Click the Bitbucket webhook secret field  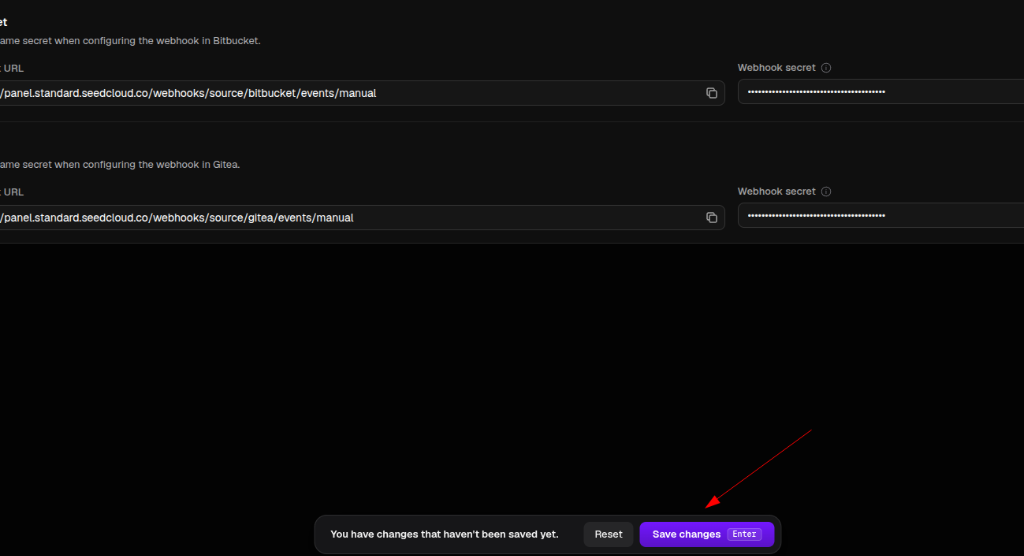881,91
